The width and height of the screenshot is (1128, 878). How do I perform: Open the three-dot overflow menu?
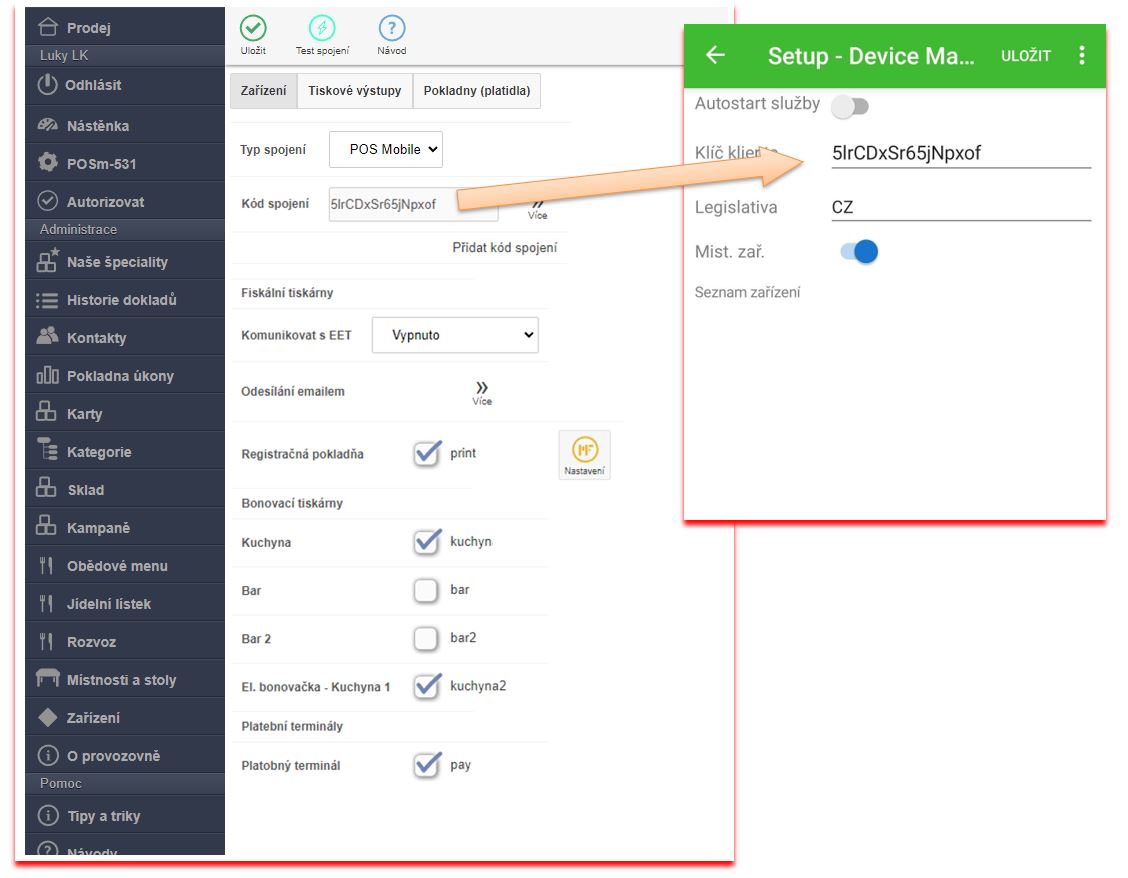point(1081,55)
